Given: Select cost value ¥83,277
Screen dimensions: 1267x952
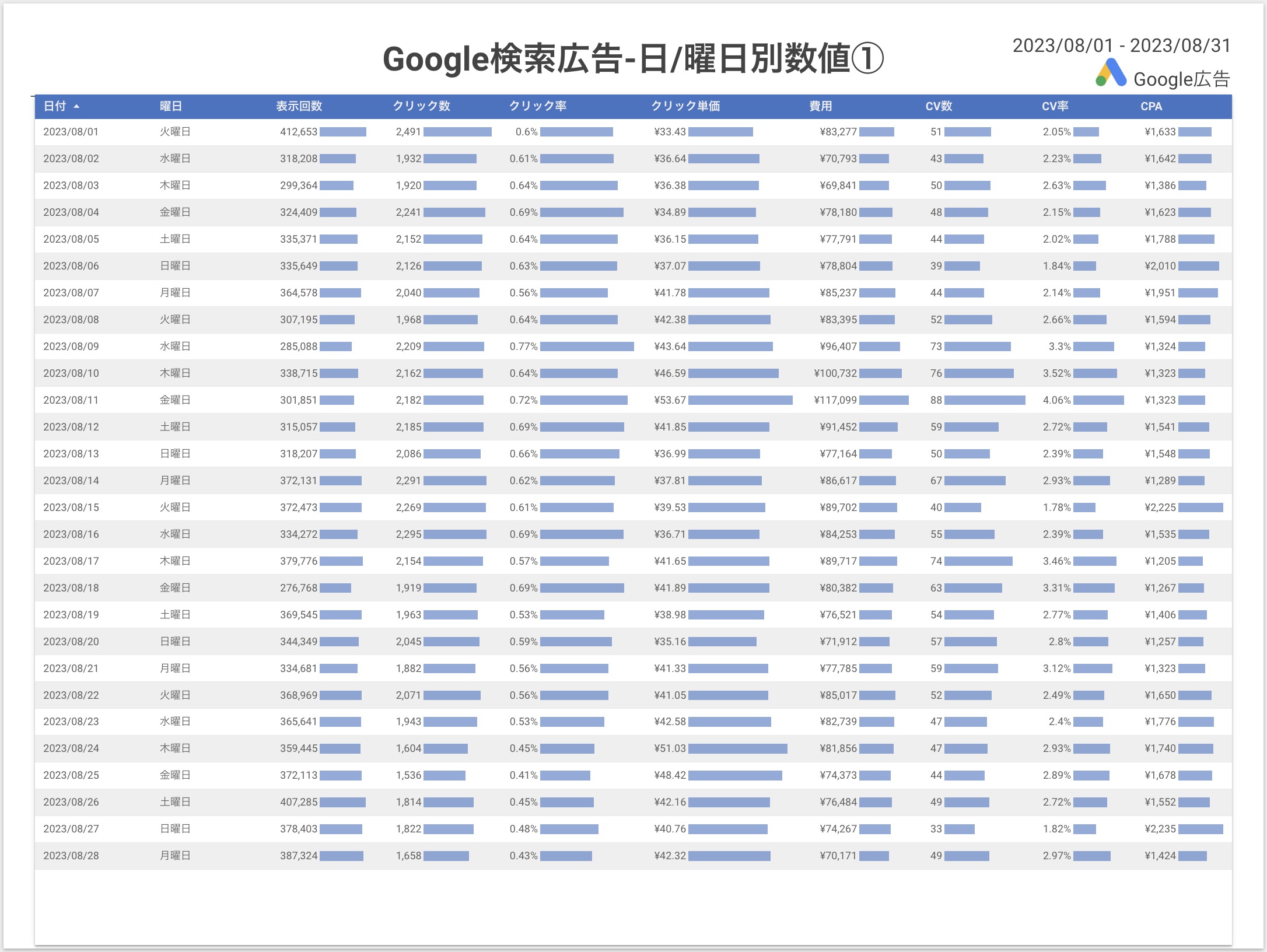Looking at the screenshot, I should point(838,132).
